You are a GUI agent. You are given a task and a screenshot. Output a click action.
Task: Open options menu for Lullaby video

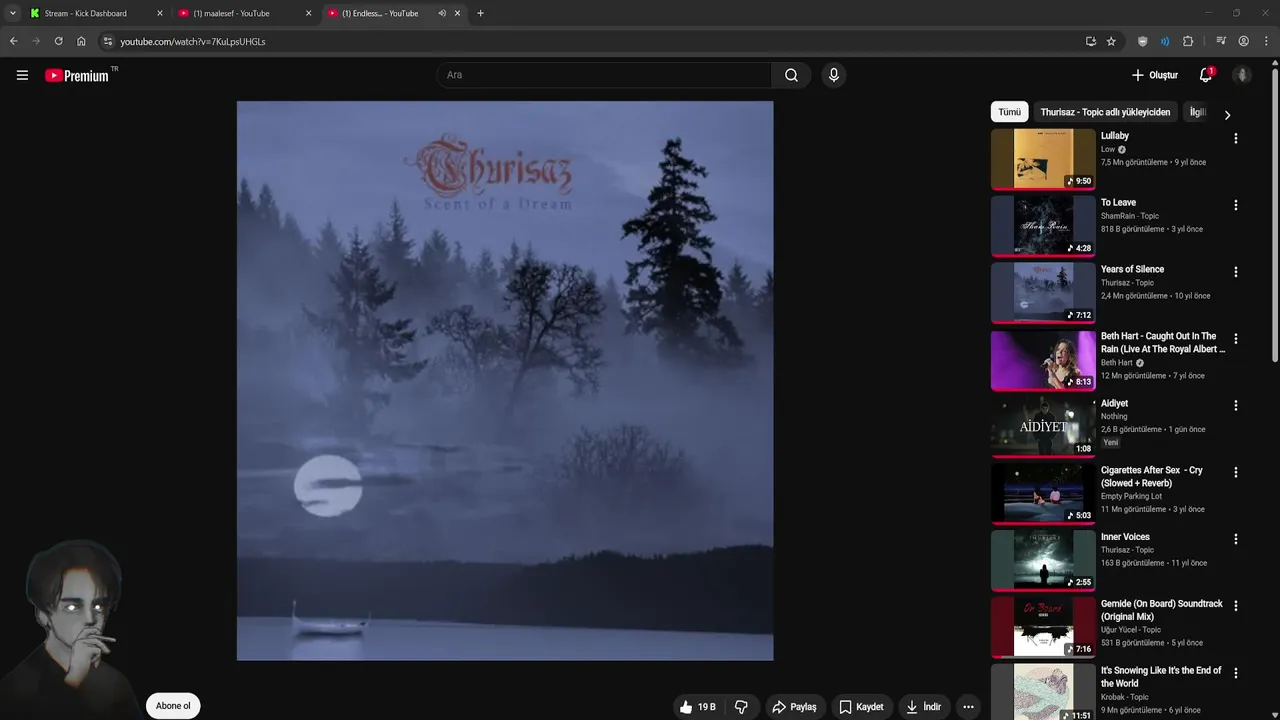(1235, 139)
